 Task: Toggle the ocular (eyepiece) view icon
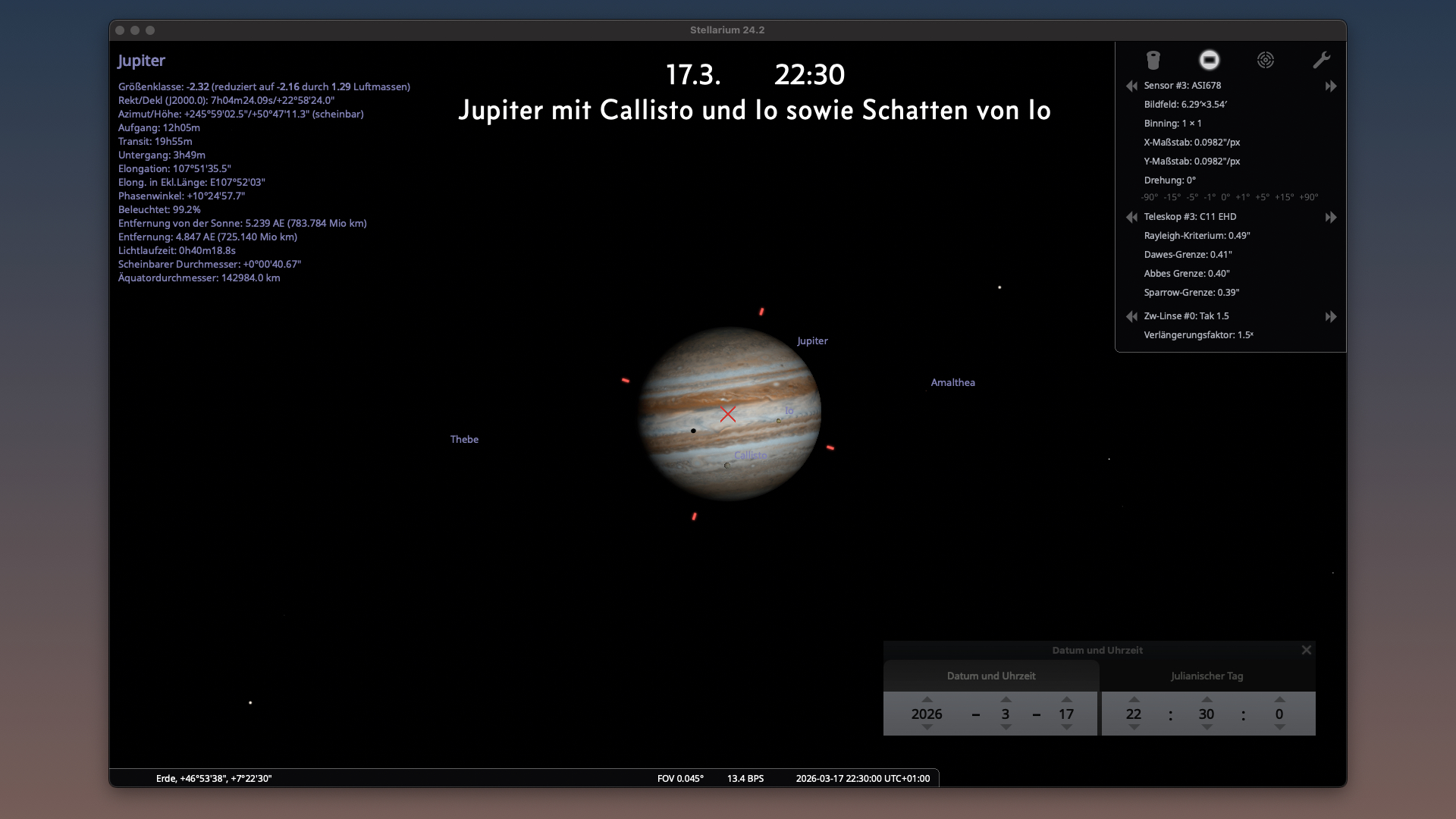point(1153,60)
